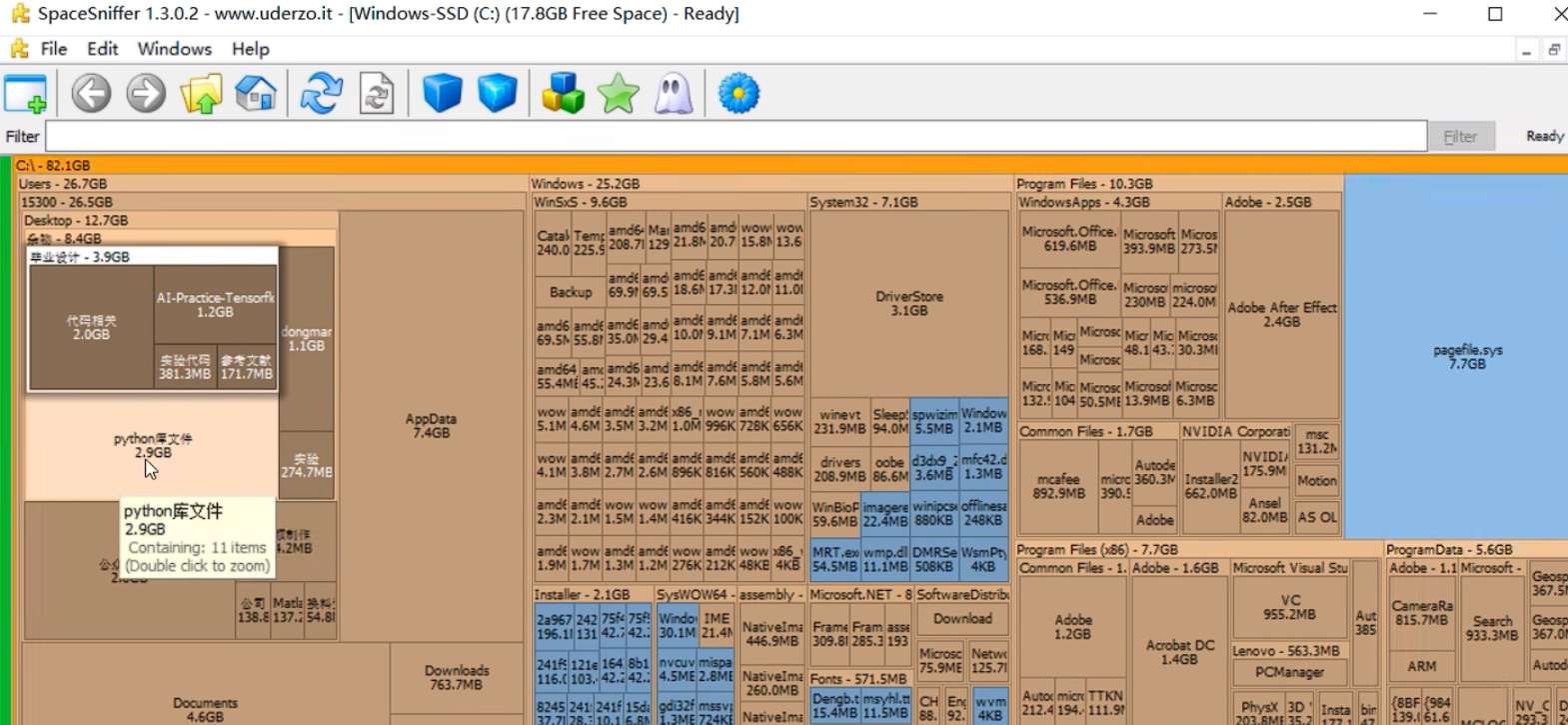Select the winevt 231.9MB block
1568x725 pixels.
point(839,422)
